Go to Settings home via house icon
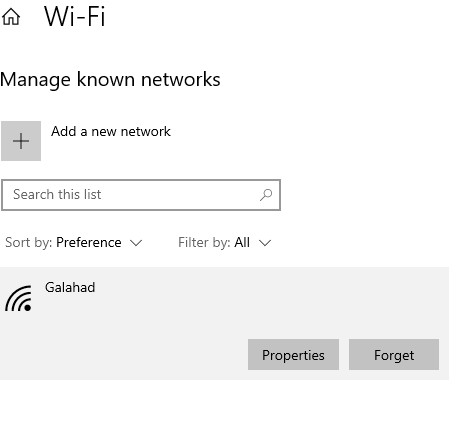 (x=11, y=17)
